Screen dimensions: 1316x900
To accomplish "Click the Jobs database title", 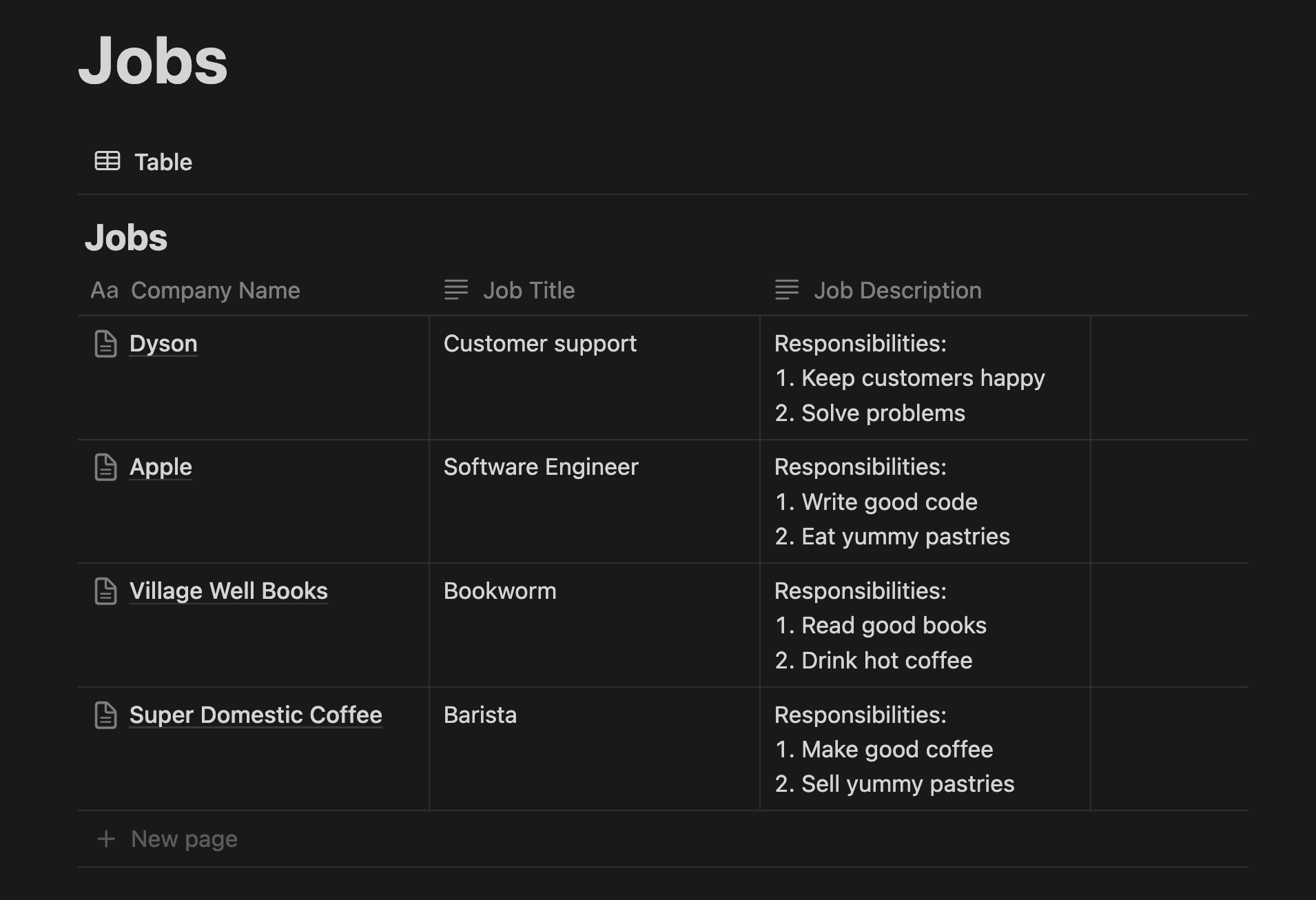I will pyautogui.click(x=126, y=238).
